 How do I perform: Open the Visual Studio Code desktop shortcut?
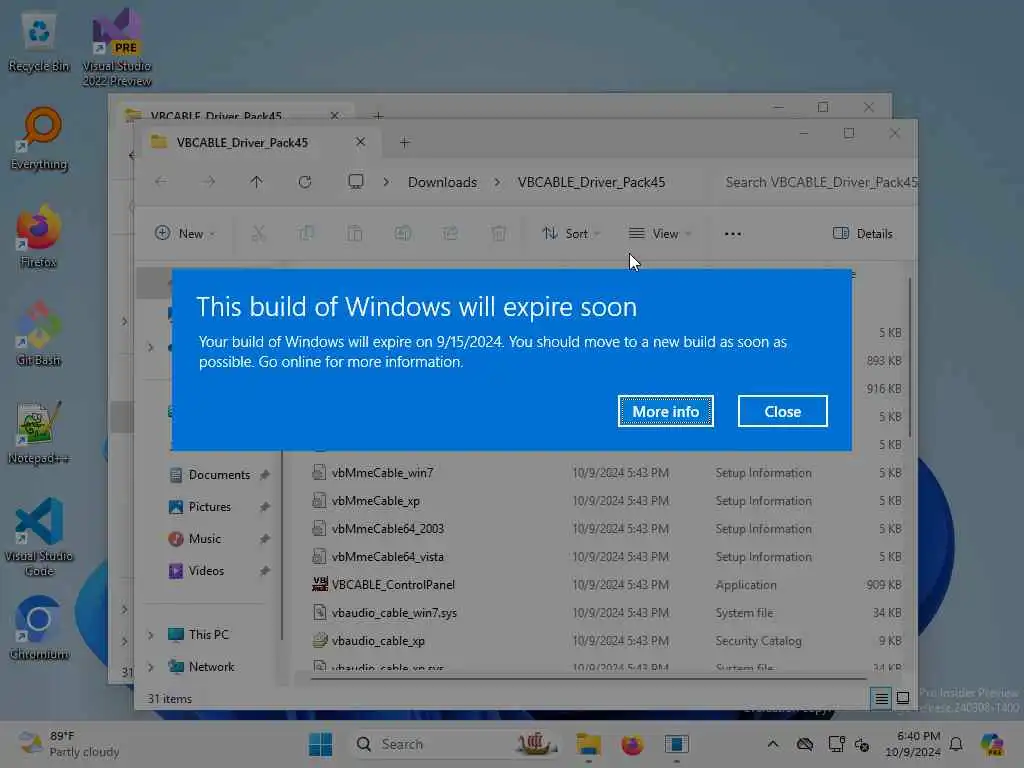(39, 537)
